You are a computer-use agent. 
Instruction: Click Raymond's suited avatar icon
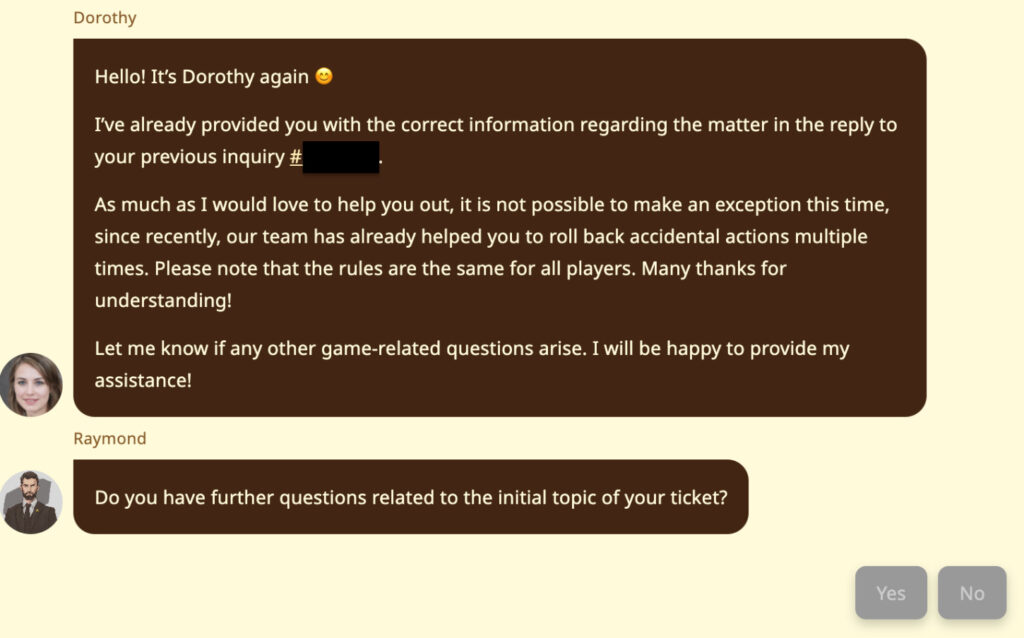31,502
